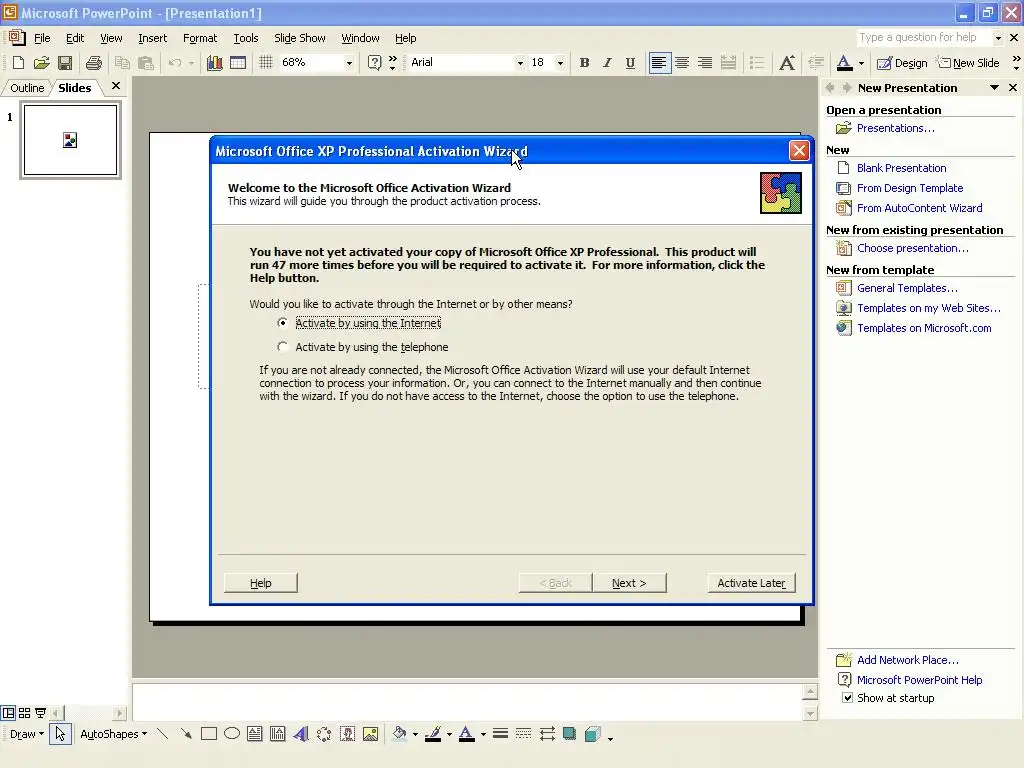Image resolution: width=1024 pixels, height=768 pixels.
Task: Open the font size 18 dropdown
Action: 560,63
